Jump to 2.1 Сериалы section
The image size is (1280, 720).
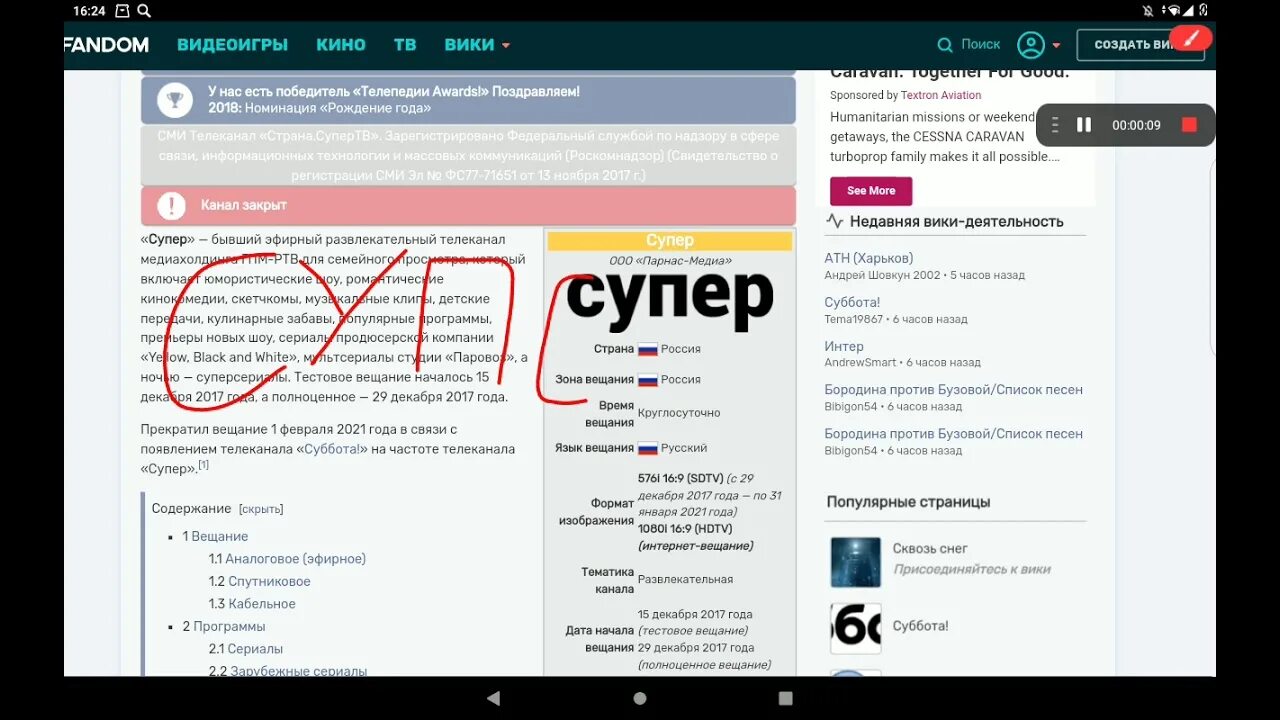point(246,649)
